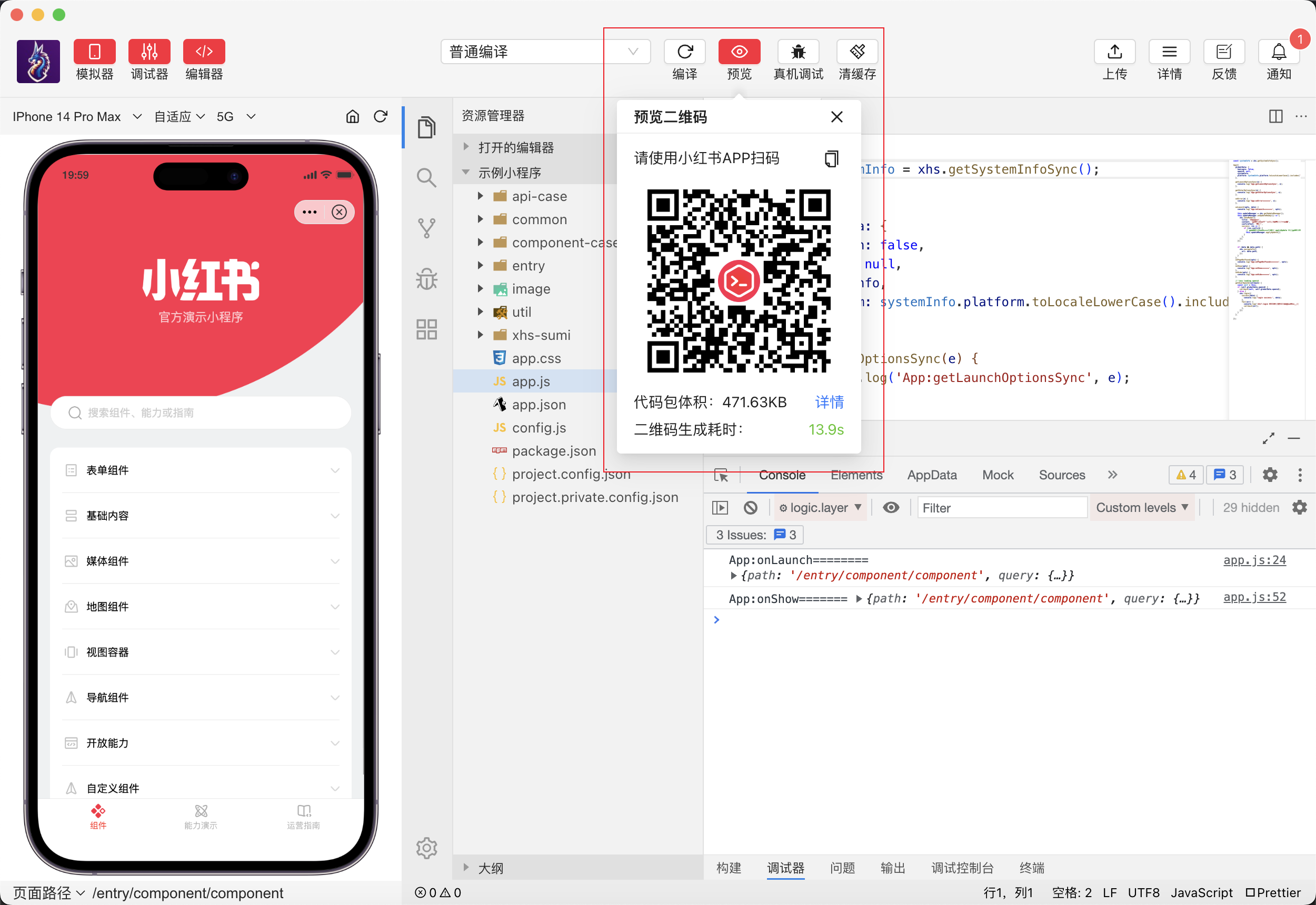Image resolution: width=1316 pixels, height=905 pixels.
Task: Click the 详情 link for package size
Action: pos(829,402)
